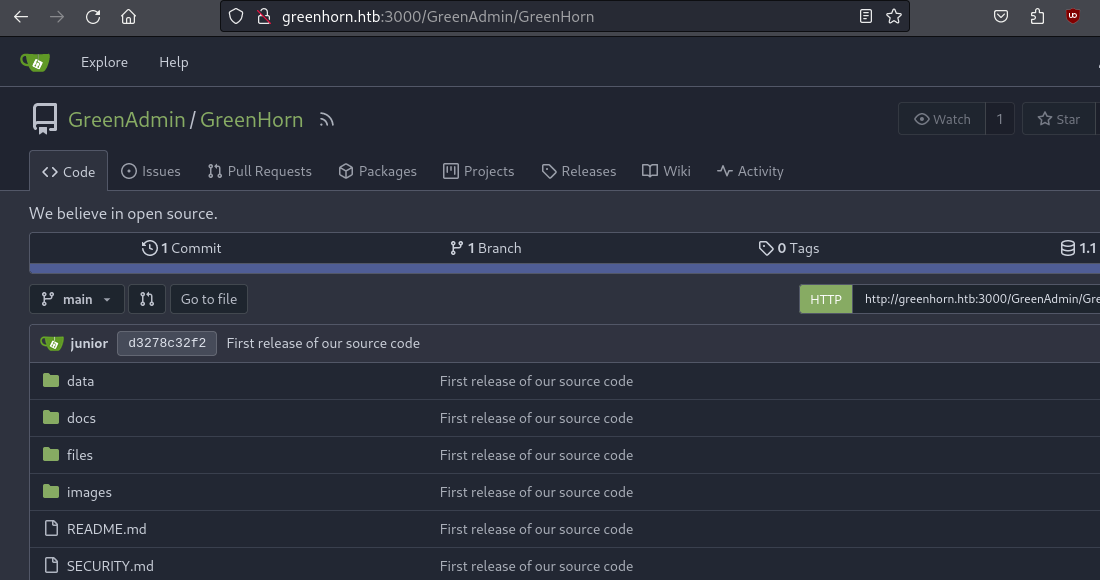This screenshot has width=1100, height=580.
Task: Reload the page with browser refresh icon
Action: (92, 17)
